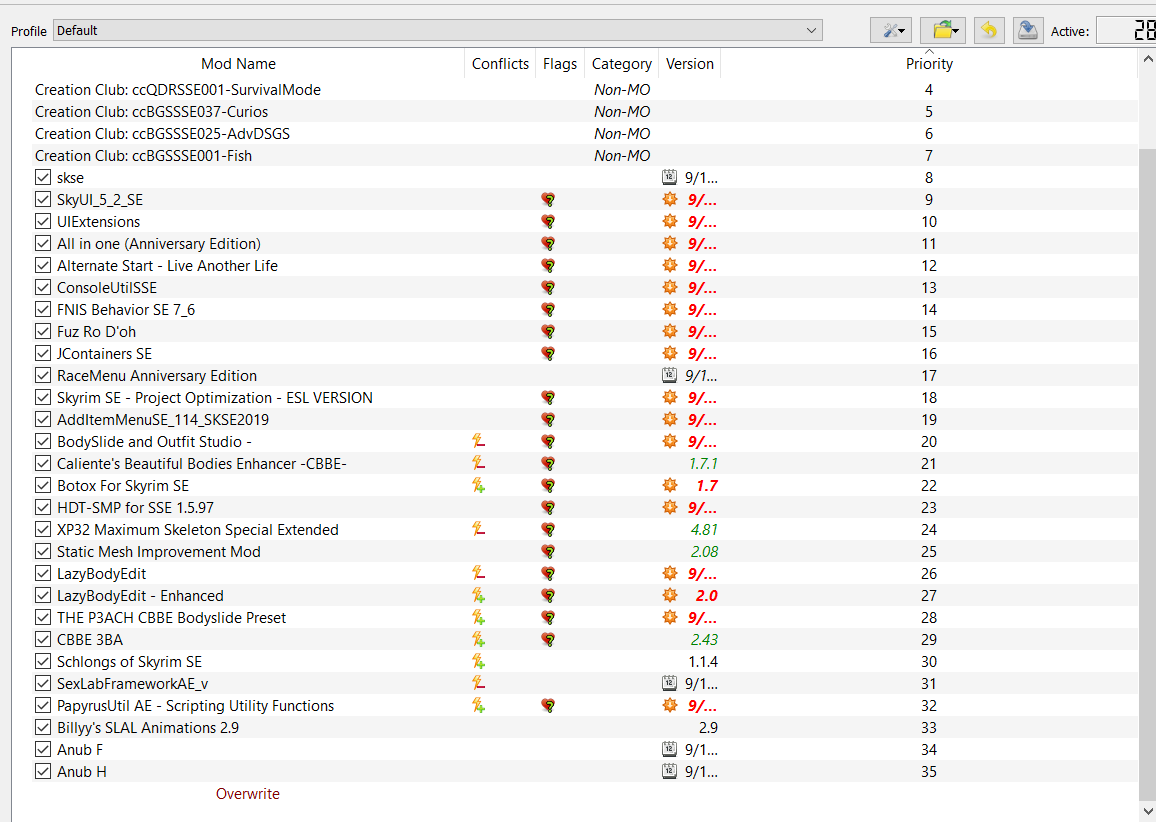This screenshot has height=822, width=1156.
Task: Uncheck the JContainers SE checkbox
Action: point(43,354)
